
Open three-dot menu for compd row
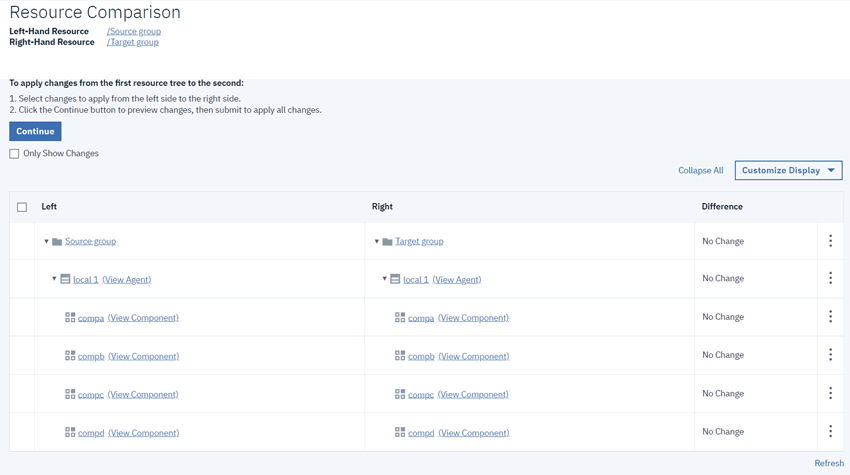click(x=830, y=432)
